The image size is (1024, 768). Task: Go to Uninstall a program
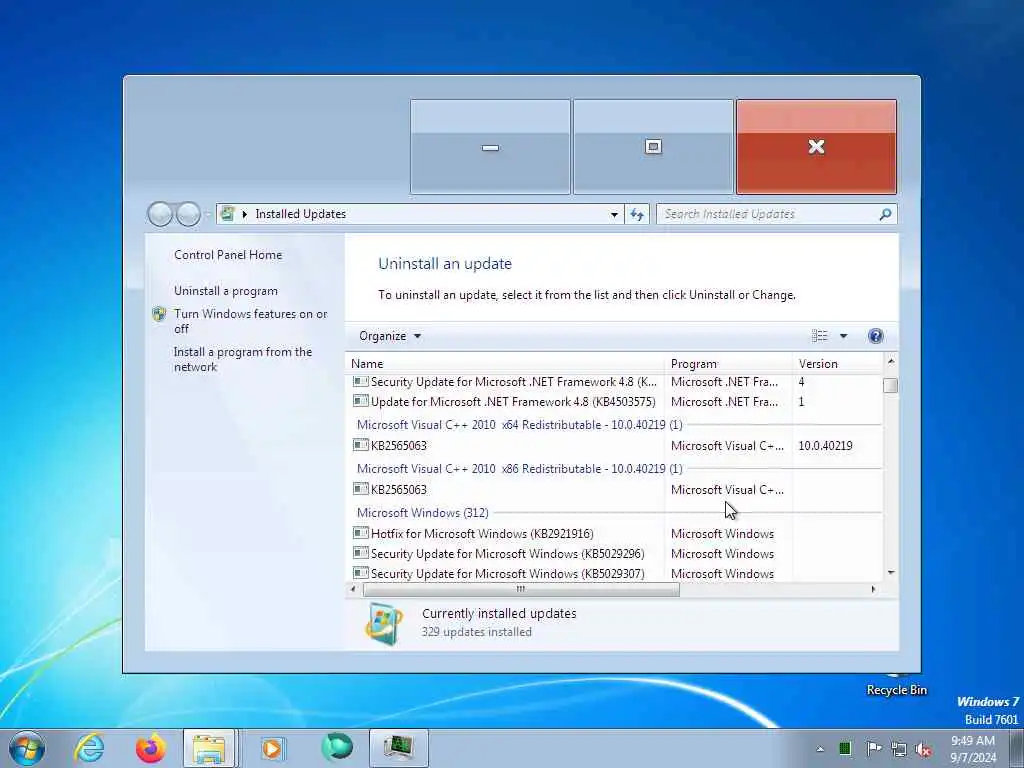tap(225, 291)
